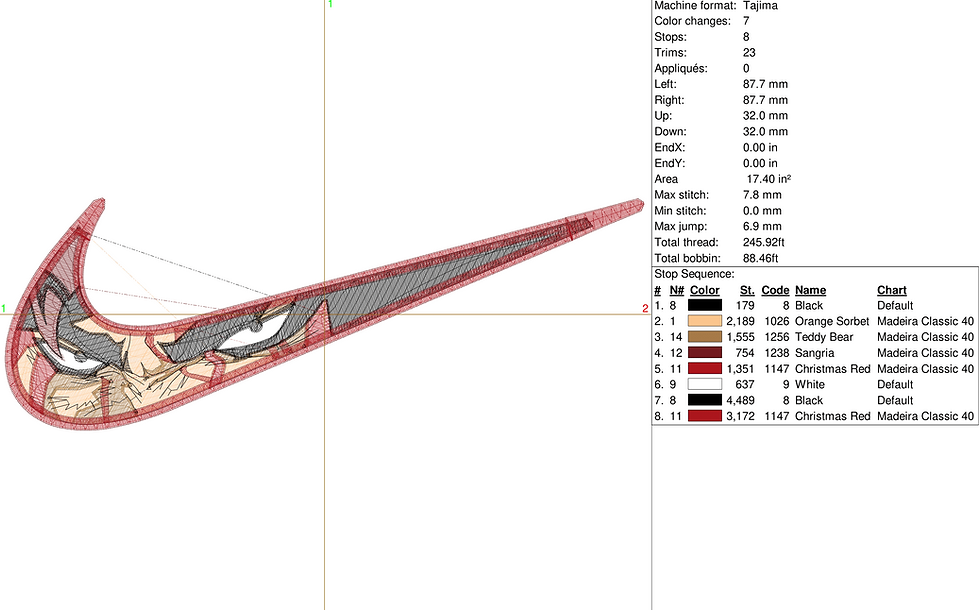
Task: Click the 'Min stitch:' label
Action: 680,211
